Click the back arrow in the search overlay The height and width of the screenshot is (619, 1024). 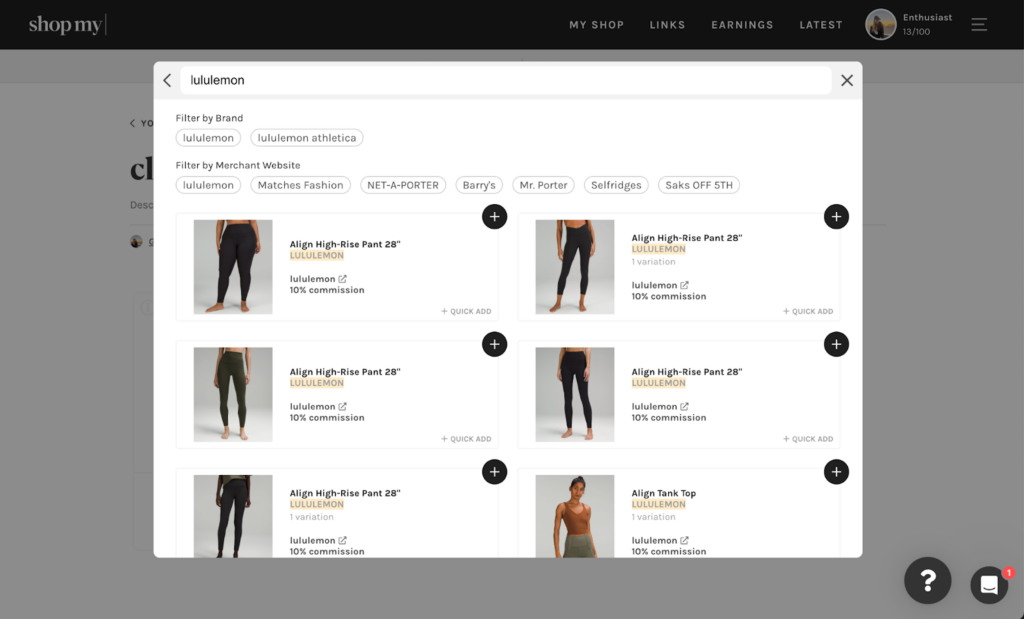[167, 80]
